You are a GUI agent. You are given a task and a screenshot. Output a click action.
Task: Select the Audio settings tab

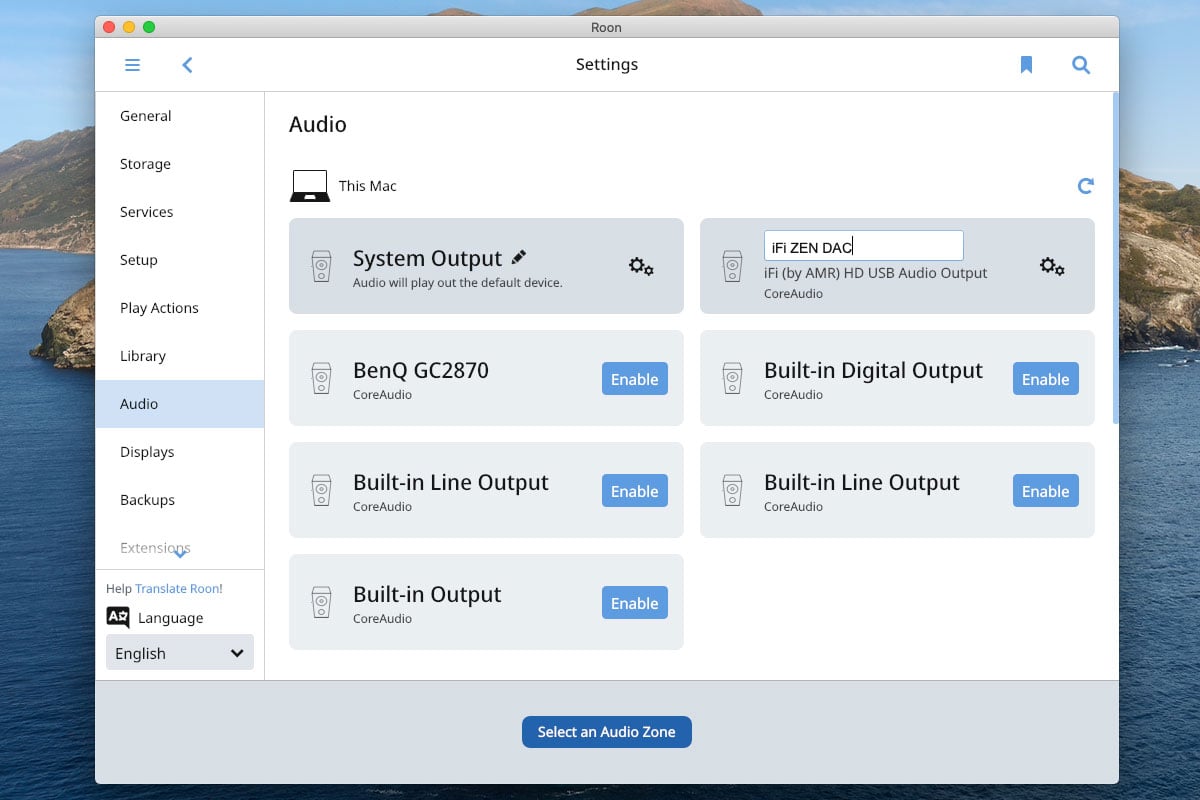[180, 404]
